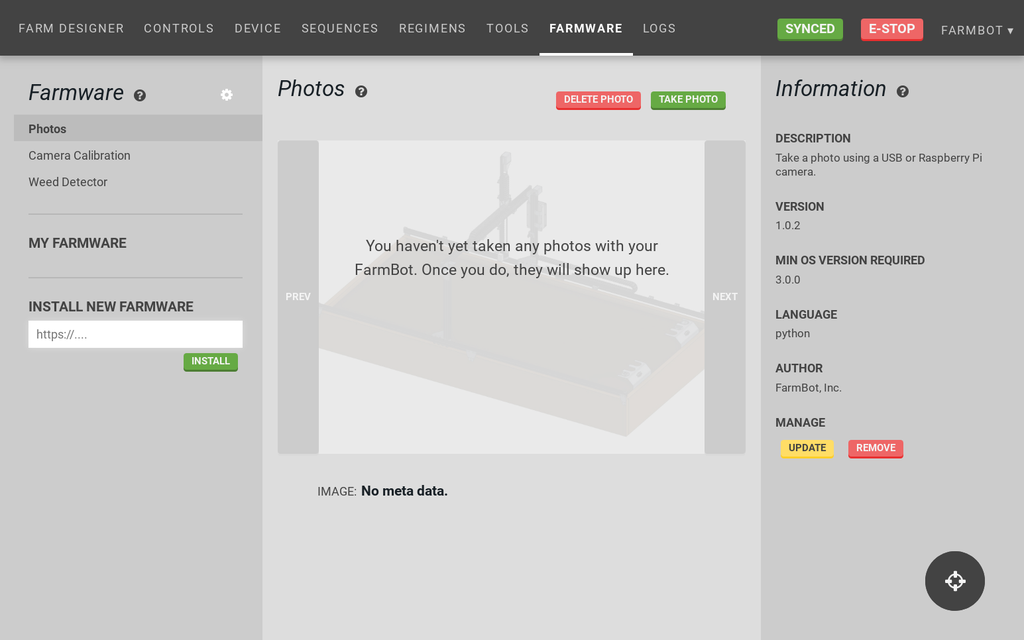This screenshot has width=1024, height=640.
Task: Go to the Device tab
Action: pyautogui.click(x=258, y=28)
